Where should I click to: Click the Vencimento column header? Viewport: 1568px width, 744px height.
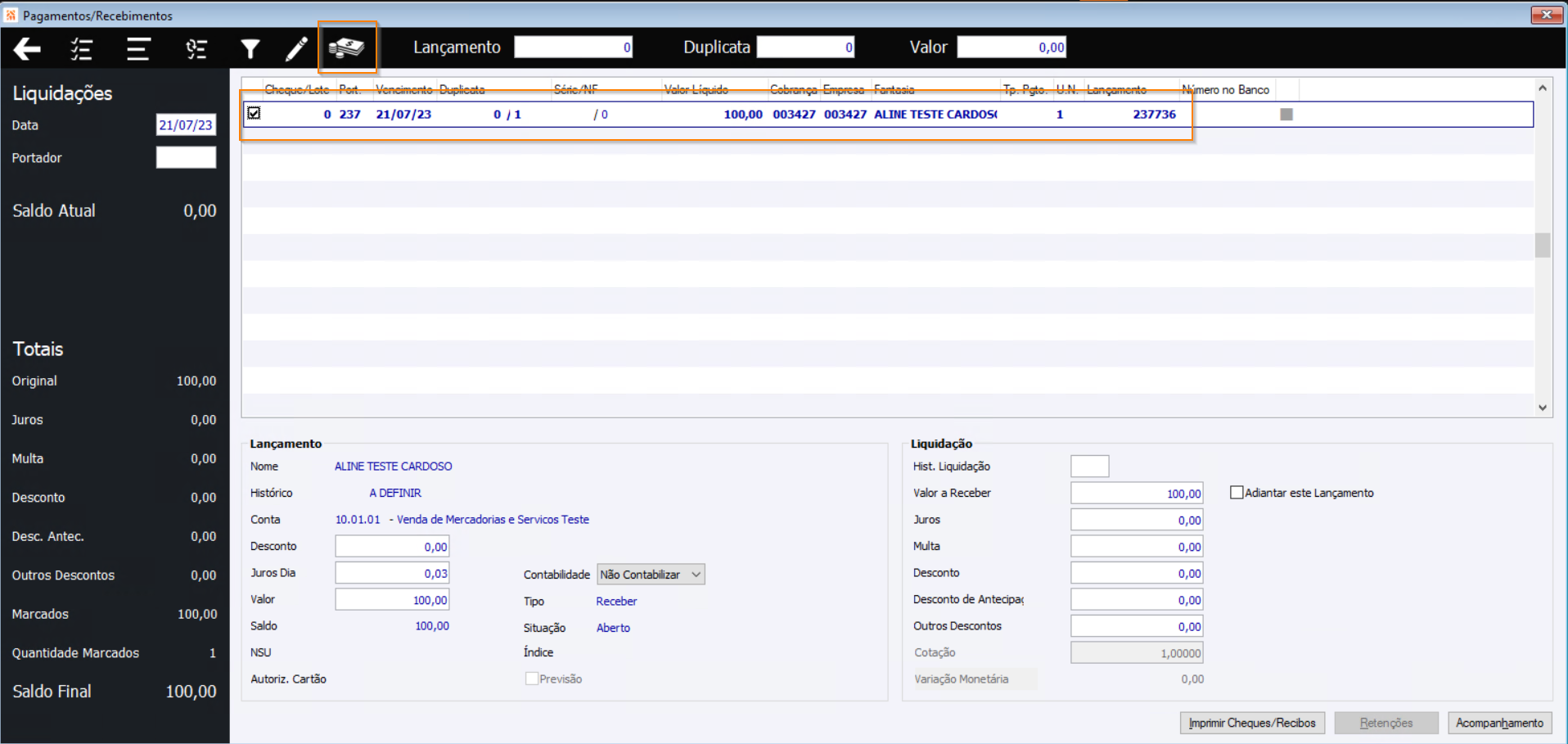coord(405,89)
